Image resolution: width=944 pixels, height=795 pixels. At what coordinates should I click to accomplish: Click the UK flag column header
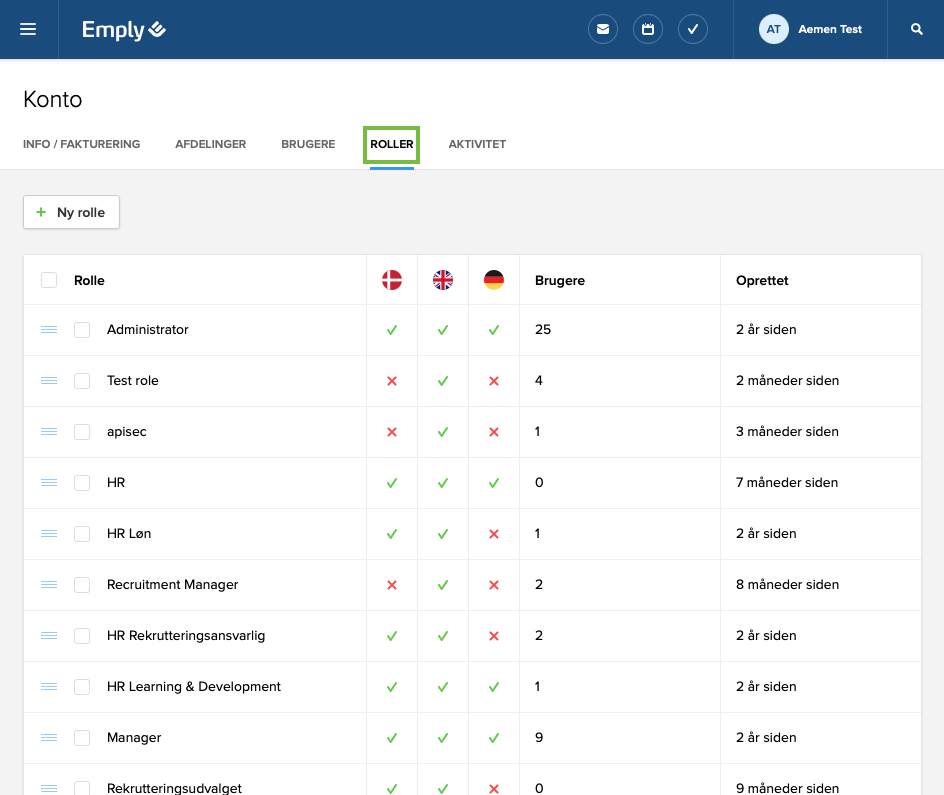(443, 280)
